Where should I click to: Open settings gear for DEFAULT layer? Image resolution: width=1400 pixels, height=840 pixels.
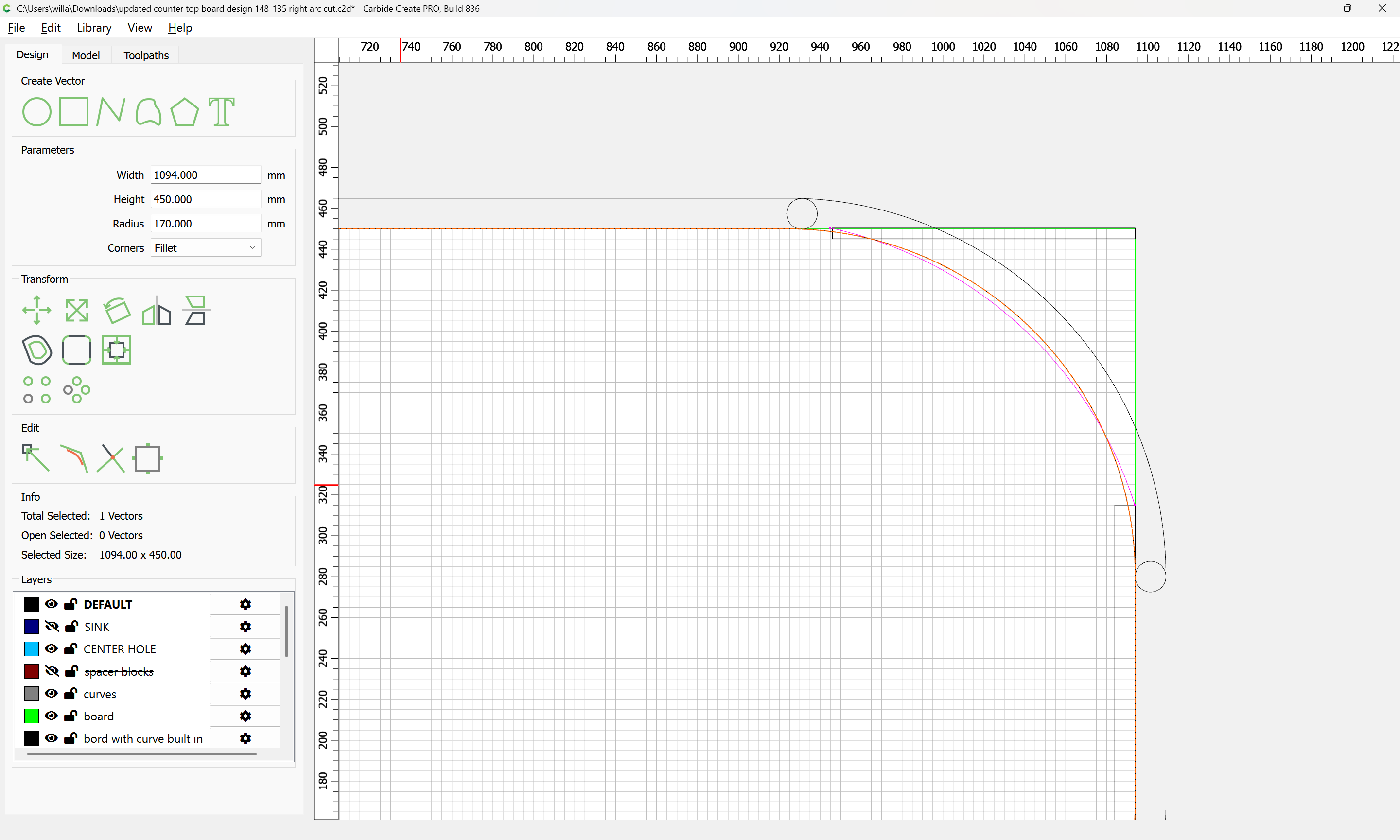click(245, 604)
